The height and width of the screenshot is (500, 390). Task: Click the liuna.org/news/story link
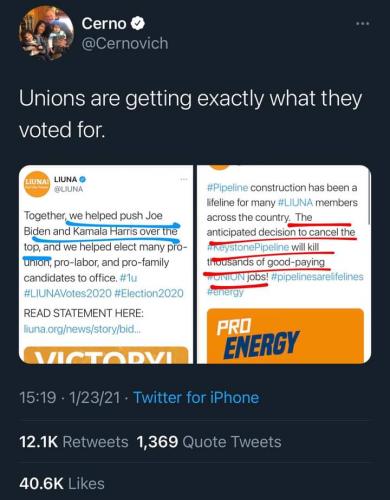click(83, 329)
